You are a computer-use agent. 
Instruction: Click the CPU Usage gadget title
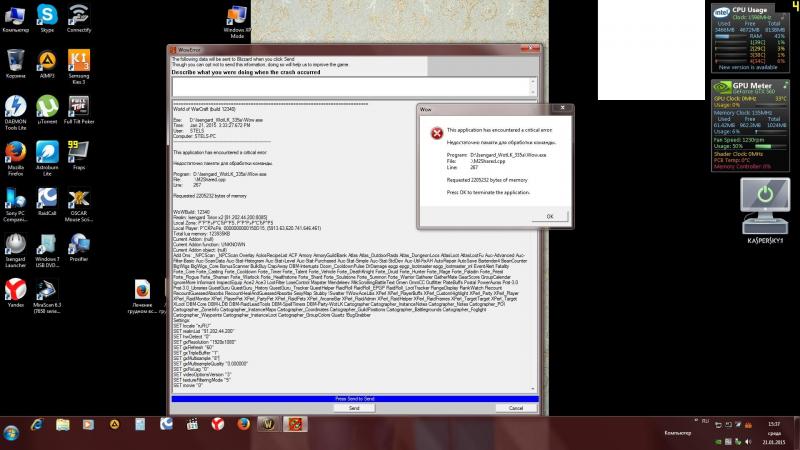click(749, 10)
